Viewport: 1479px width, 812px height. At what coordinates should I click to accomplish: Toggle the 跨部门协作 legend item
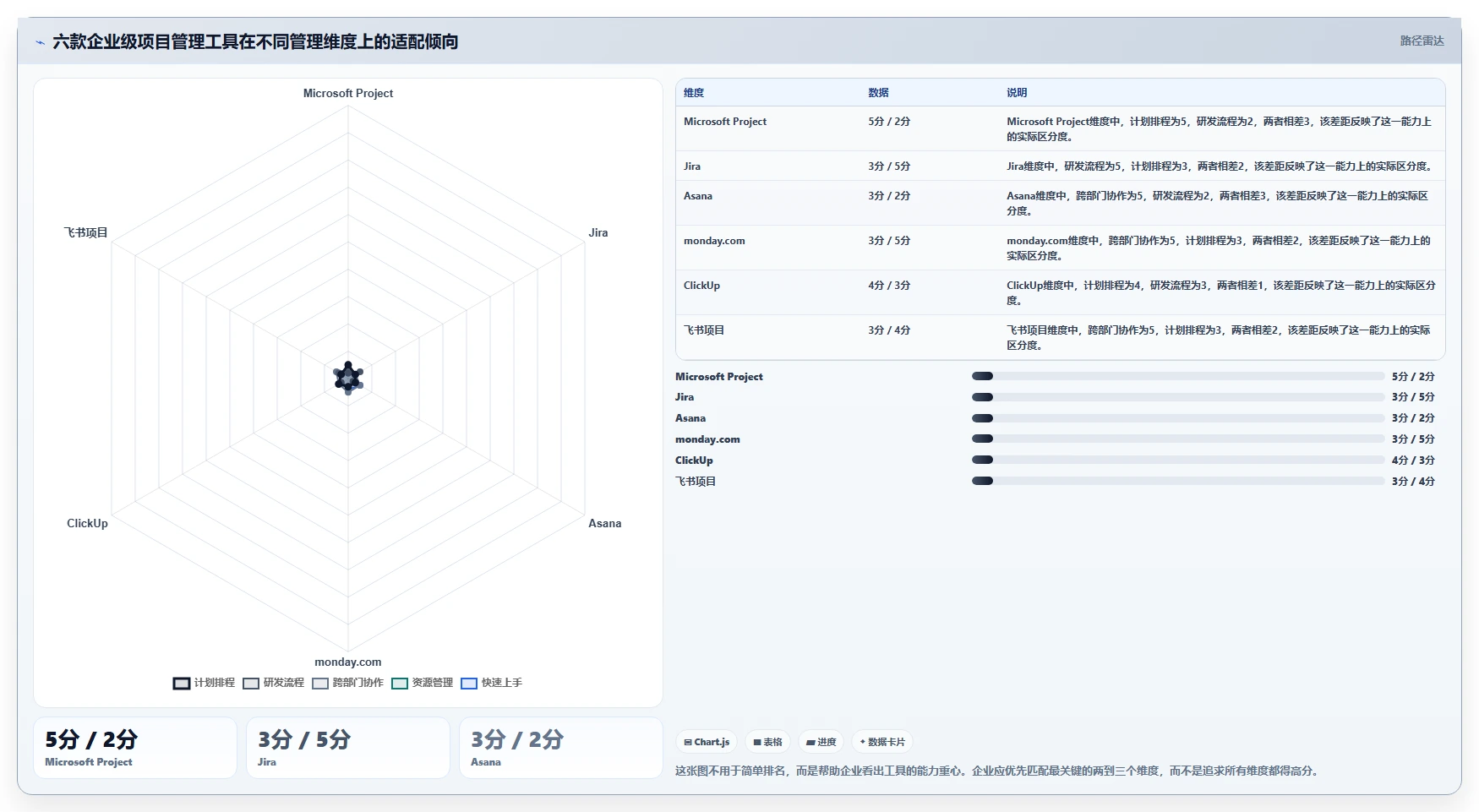[x=347, y=683]
